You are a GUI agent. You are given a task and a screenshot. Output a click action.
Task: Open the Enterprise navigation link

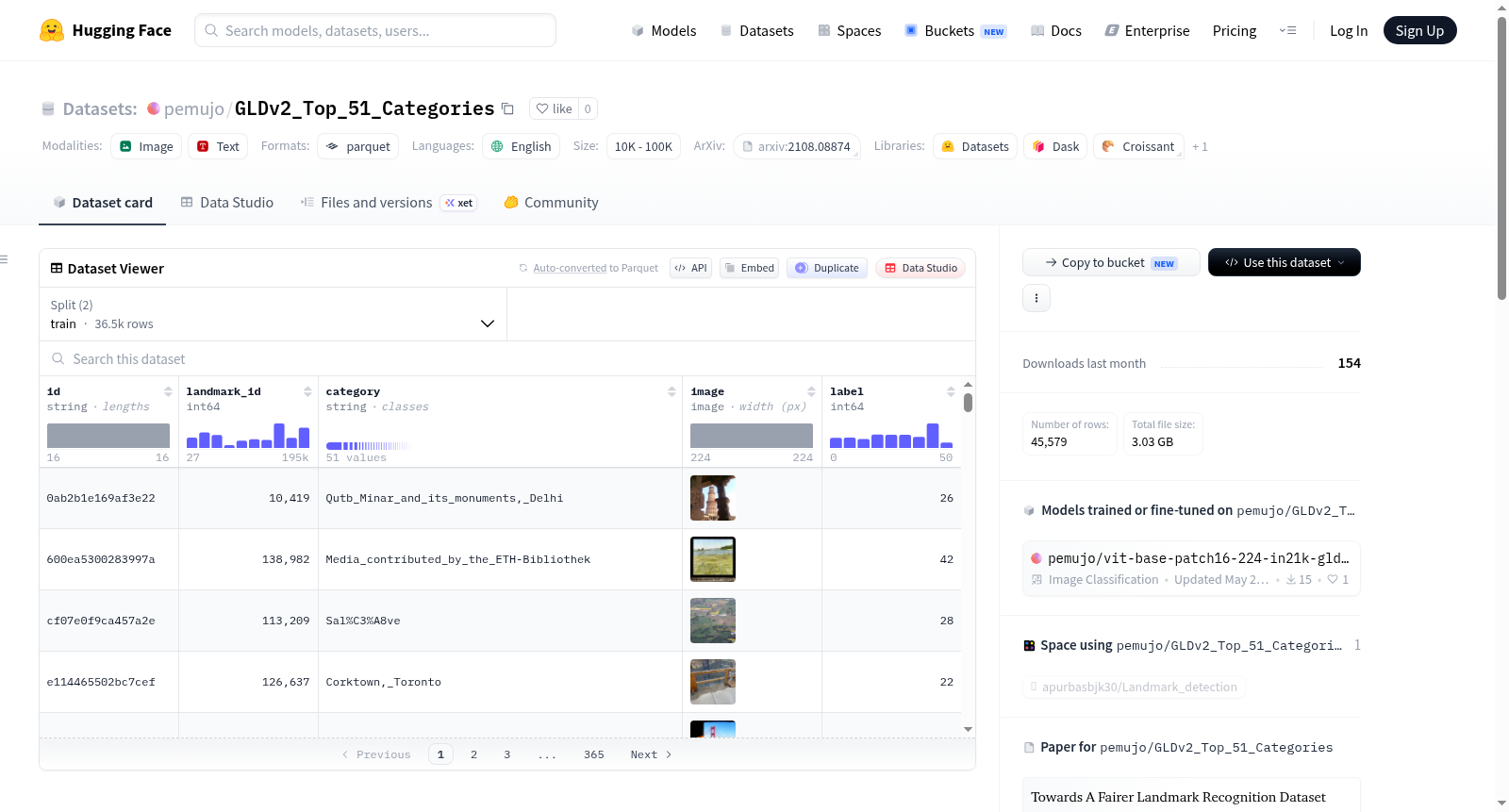pos(1147,30)
